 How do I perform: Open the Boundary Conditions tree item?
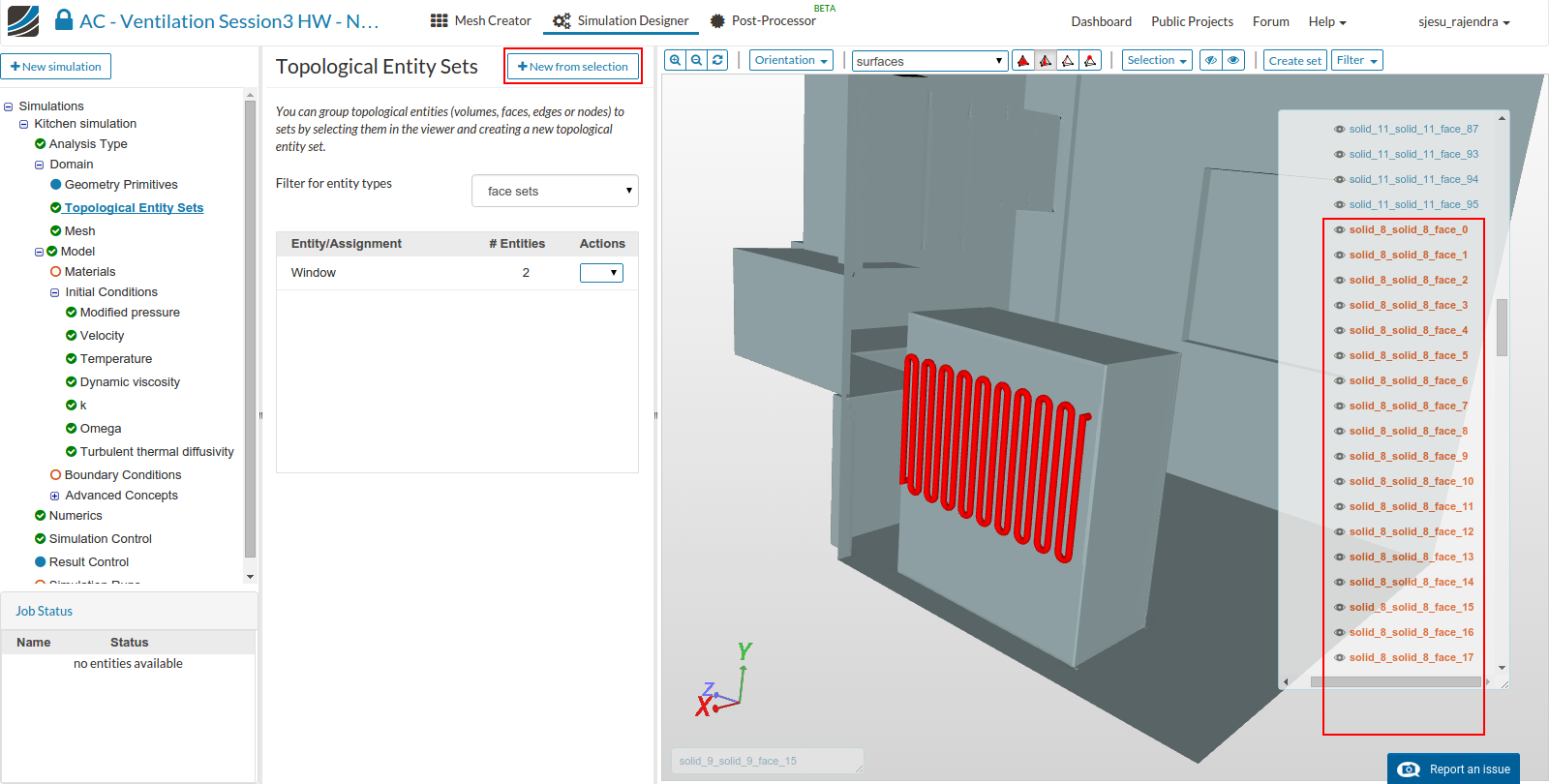pos(123,475)
